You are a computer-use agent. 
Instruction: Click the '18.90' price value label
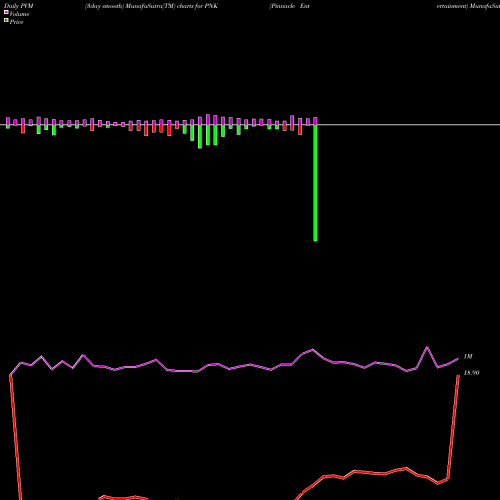pos(471,373)
